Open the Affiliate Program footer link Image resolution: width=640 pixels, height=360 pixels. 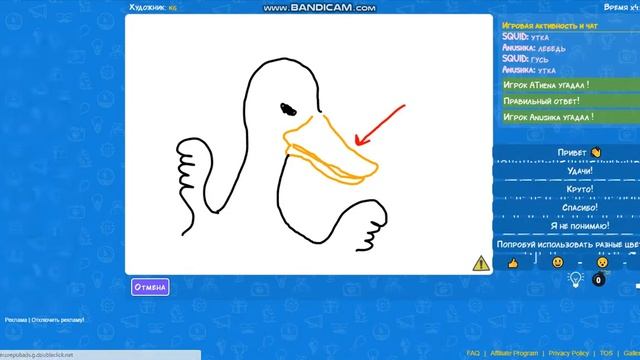514,353
